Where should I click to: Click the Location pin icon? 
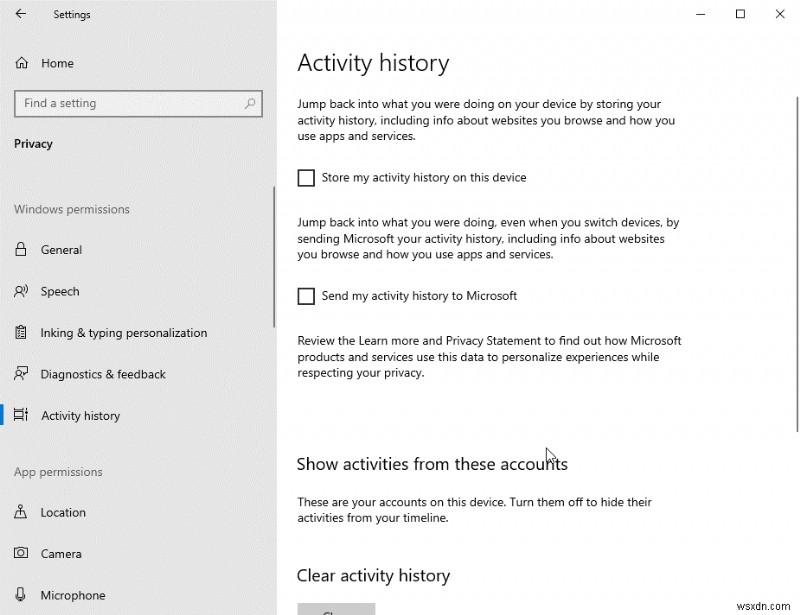pyautogui.click(x=22, y=512)
